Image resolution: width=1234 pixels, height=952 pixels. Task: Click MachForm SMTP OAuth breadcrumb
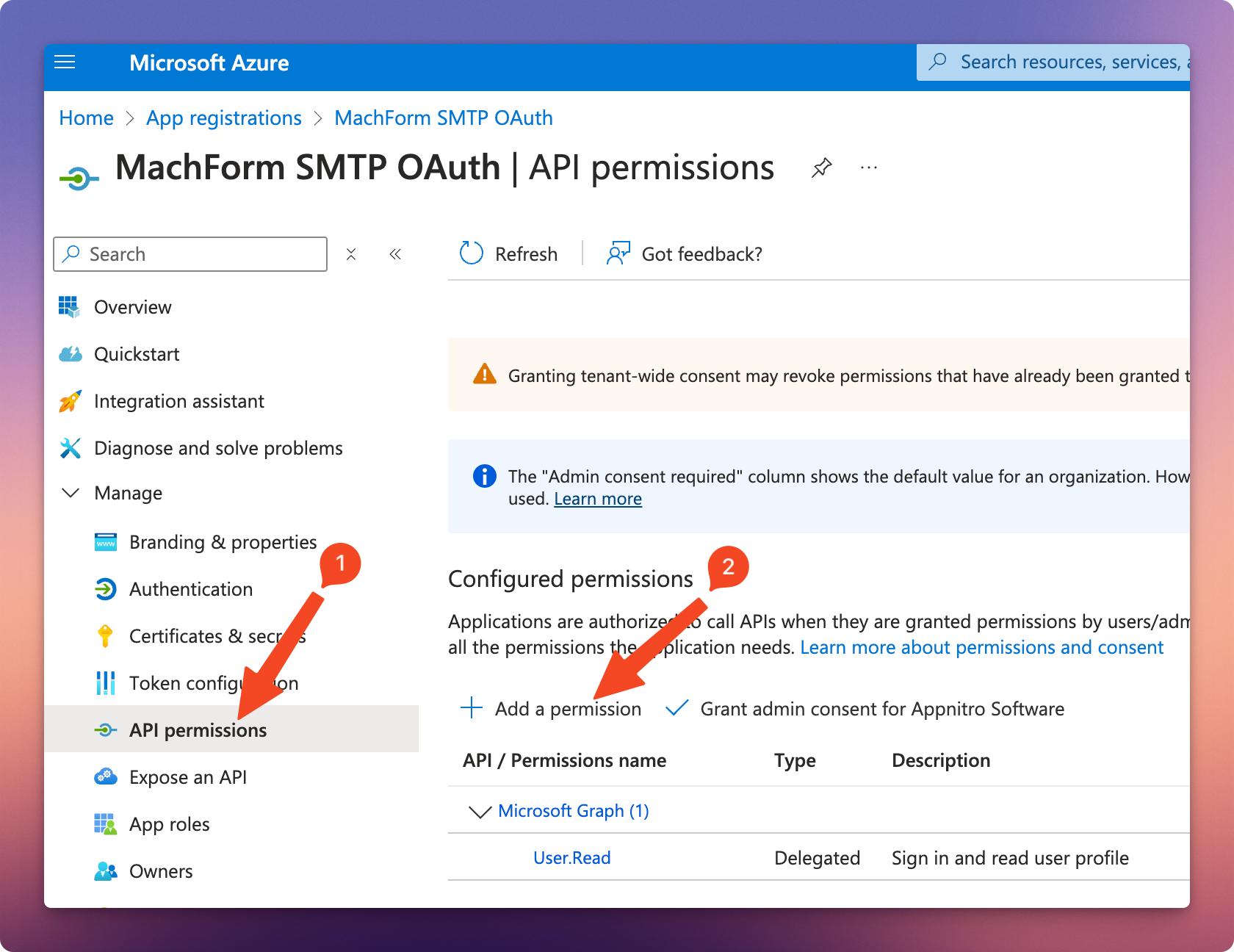444,118
